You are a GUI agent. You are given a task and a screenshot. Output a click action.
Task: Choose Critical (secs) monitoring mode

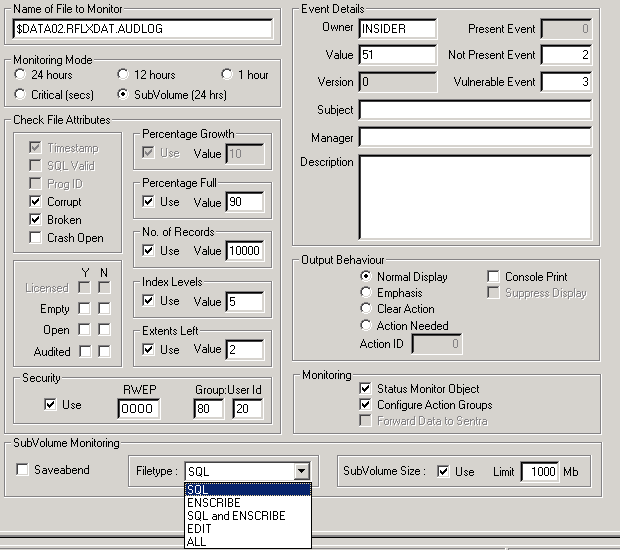coord(20,95)
